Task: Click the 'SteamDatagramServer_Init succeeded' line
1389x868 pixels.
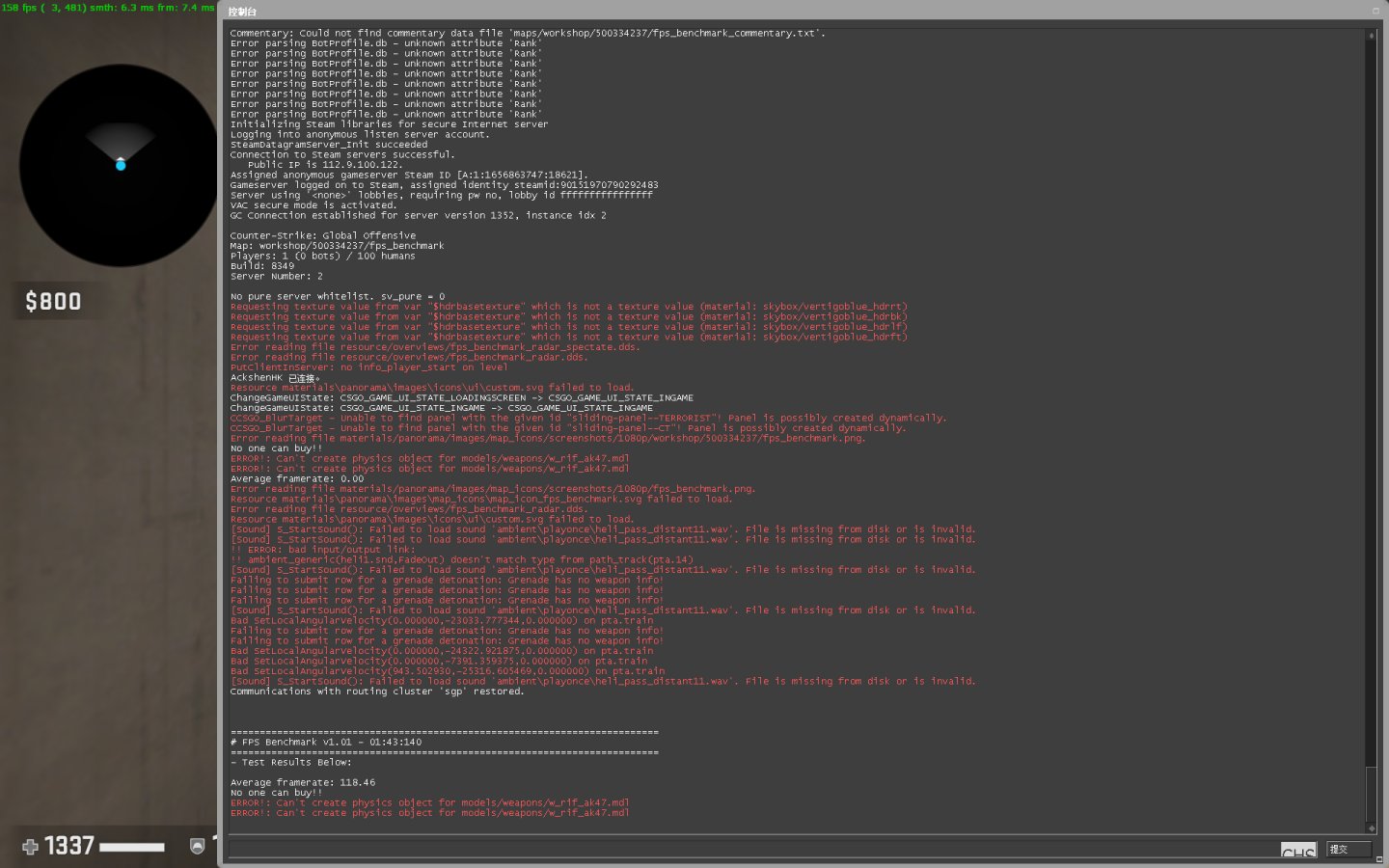Action: [329, 145]
